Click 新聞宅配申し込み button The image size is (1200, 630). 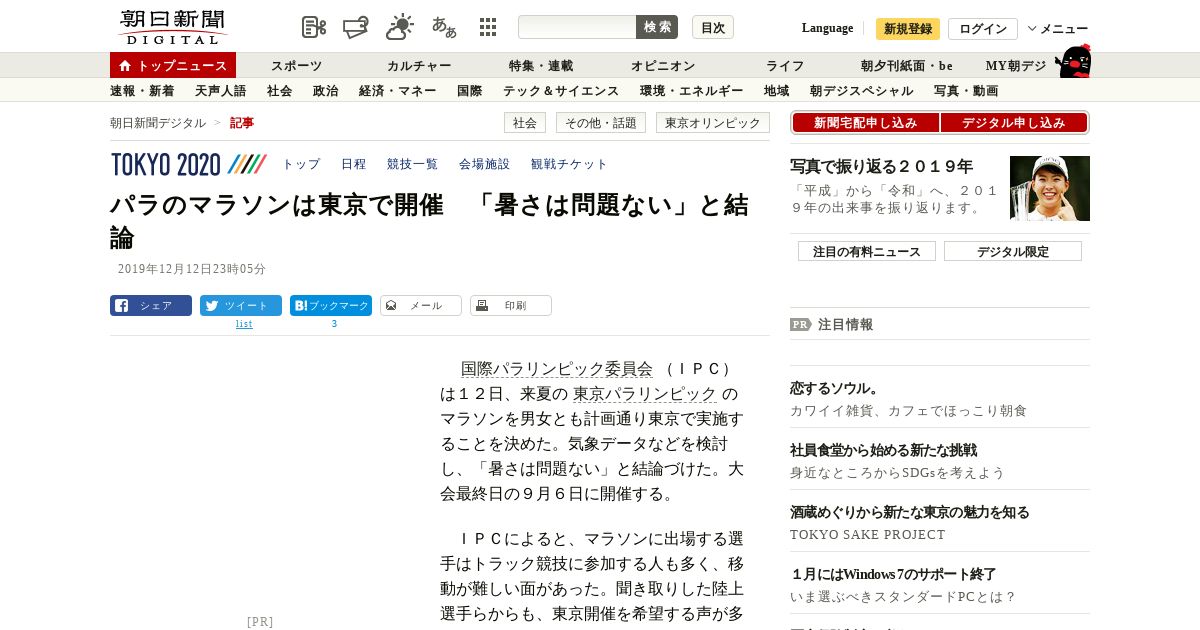[866, 122]
